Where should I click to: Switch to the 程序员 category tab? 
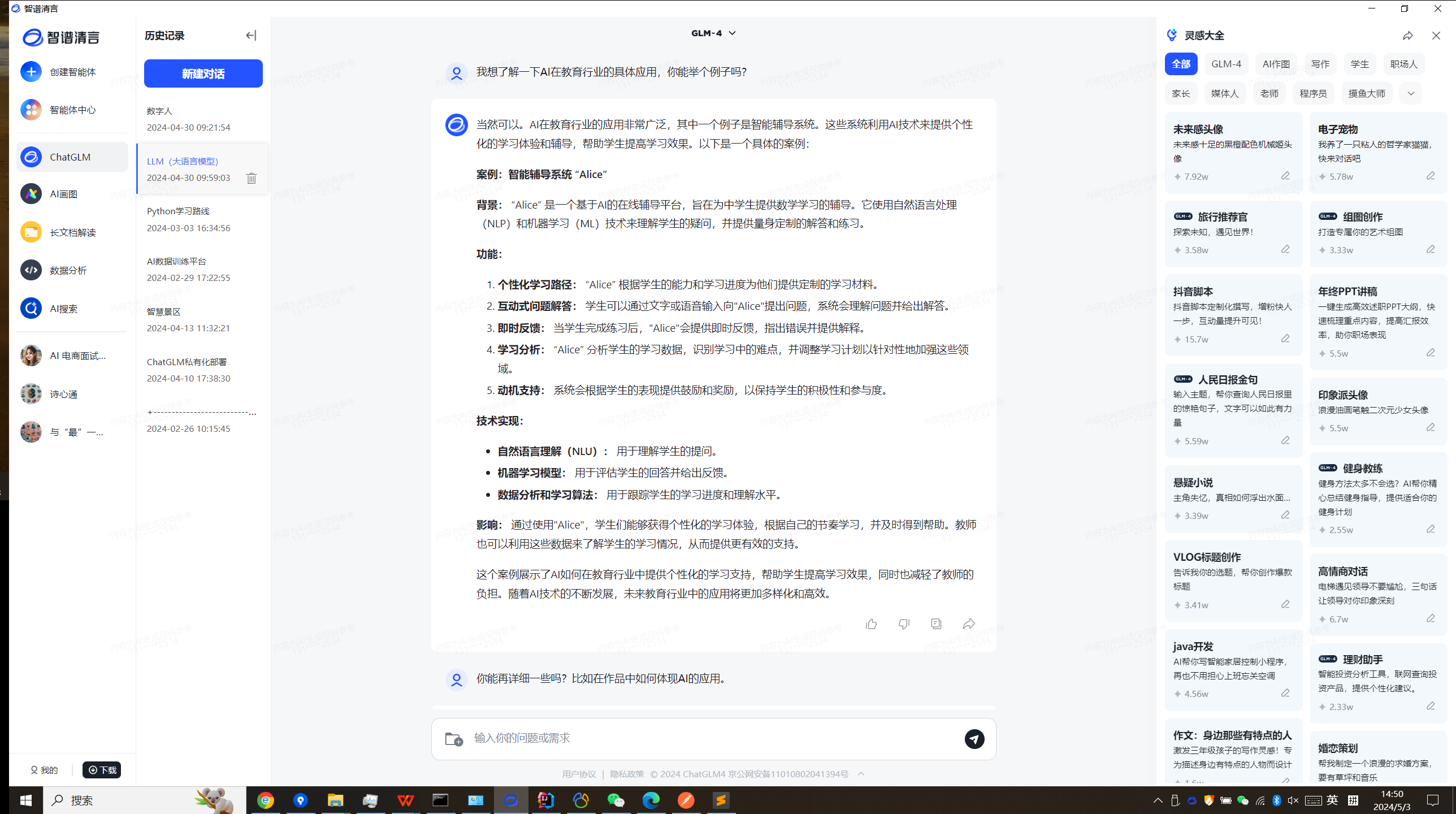(1313, 94)
